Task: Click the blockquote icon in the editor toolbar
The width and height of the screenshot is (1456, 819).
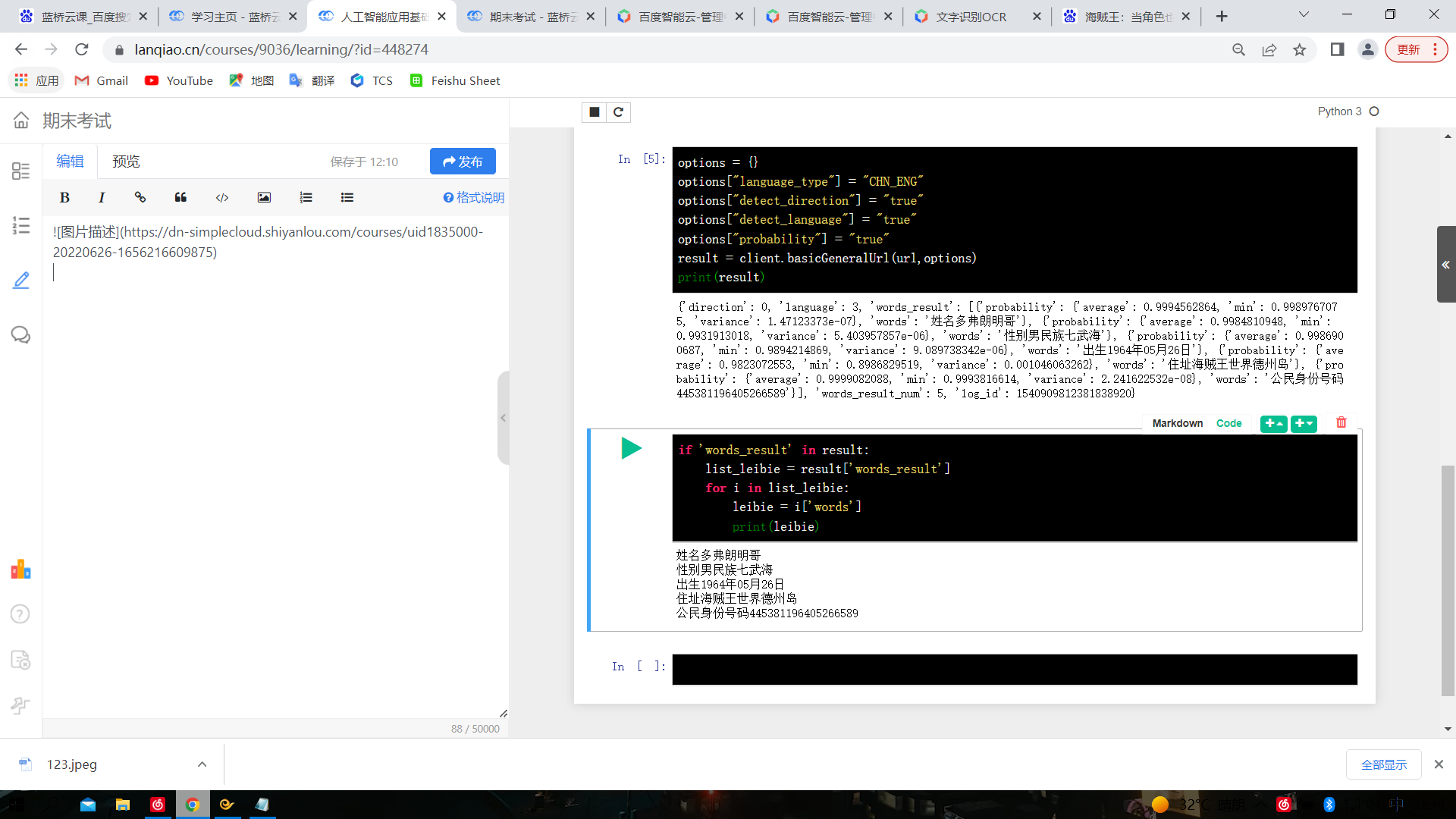Action: (180, 198)
